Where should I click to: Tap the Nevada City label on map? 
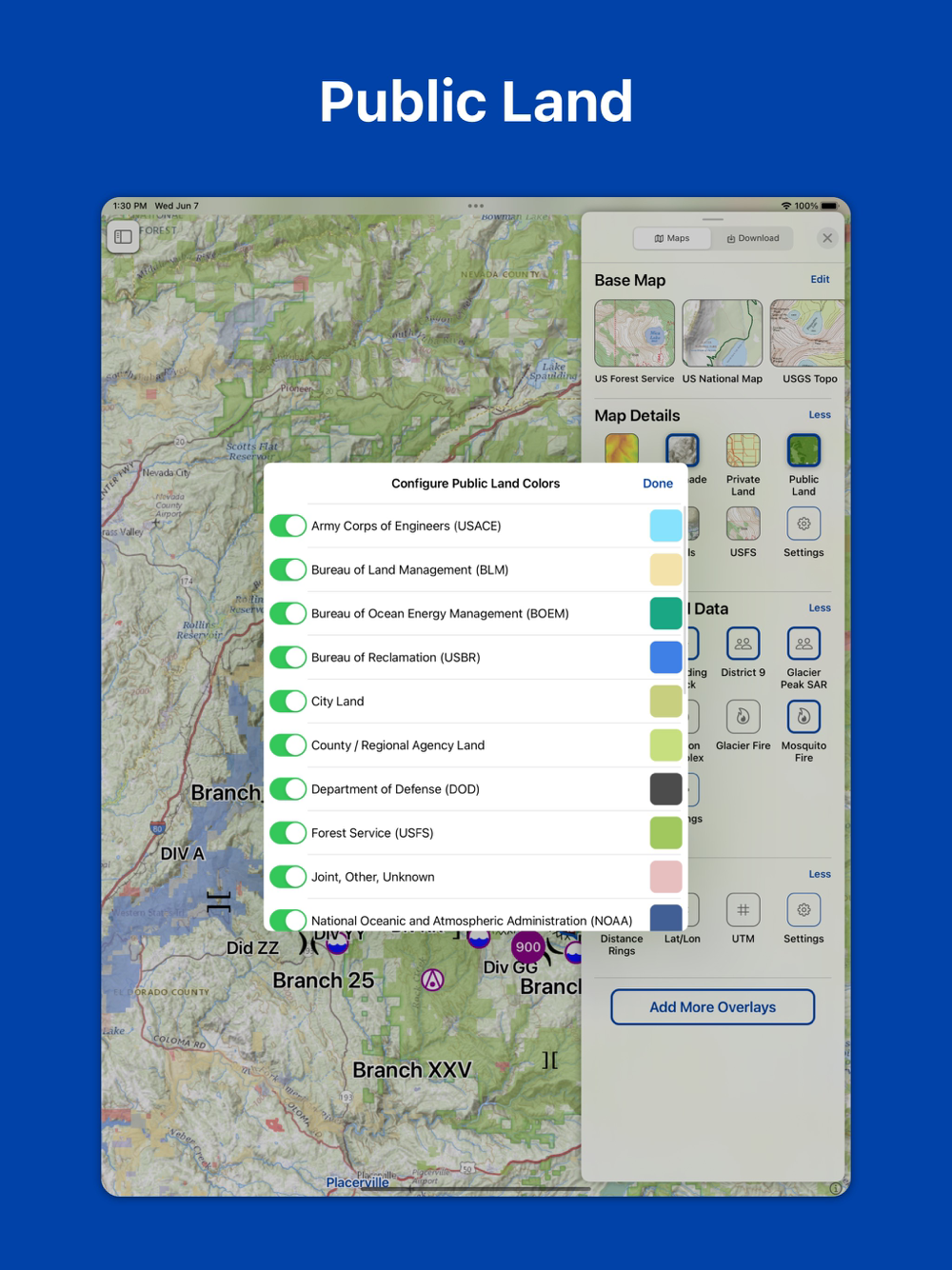[166, 472]
